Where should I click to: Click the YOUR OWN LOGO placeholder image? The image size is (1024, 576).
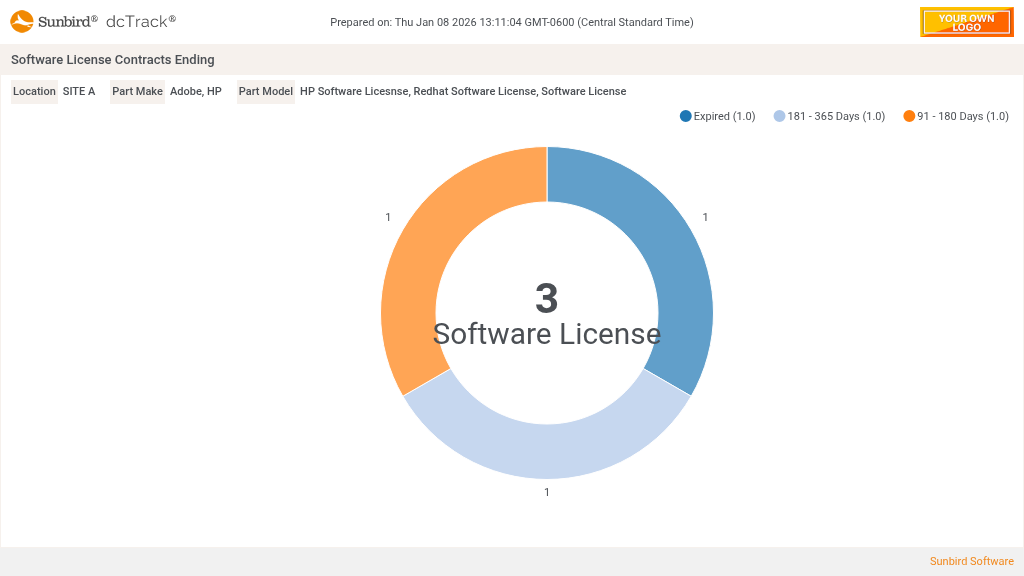point(966,22)
